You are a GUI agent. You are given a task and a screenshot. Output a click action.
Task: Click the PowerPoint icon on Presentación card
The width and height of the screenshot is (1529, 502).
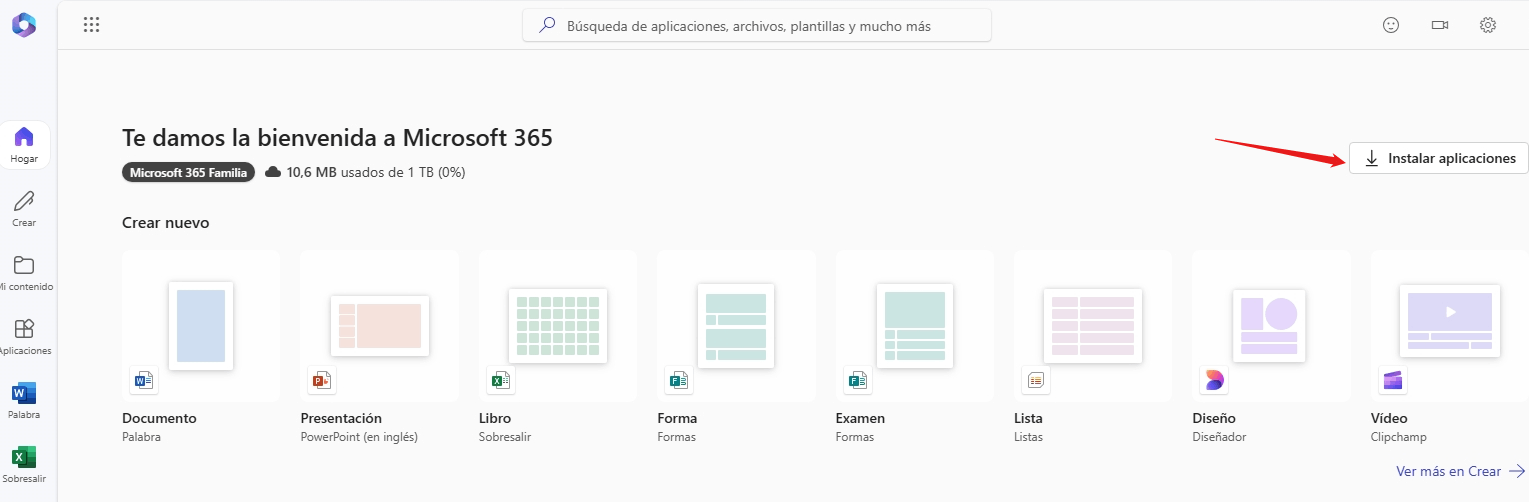[x=322, y=380]
